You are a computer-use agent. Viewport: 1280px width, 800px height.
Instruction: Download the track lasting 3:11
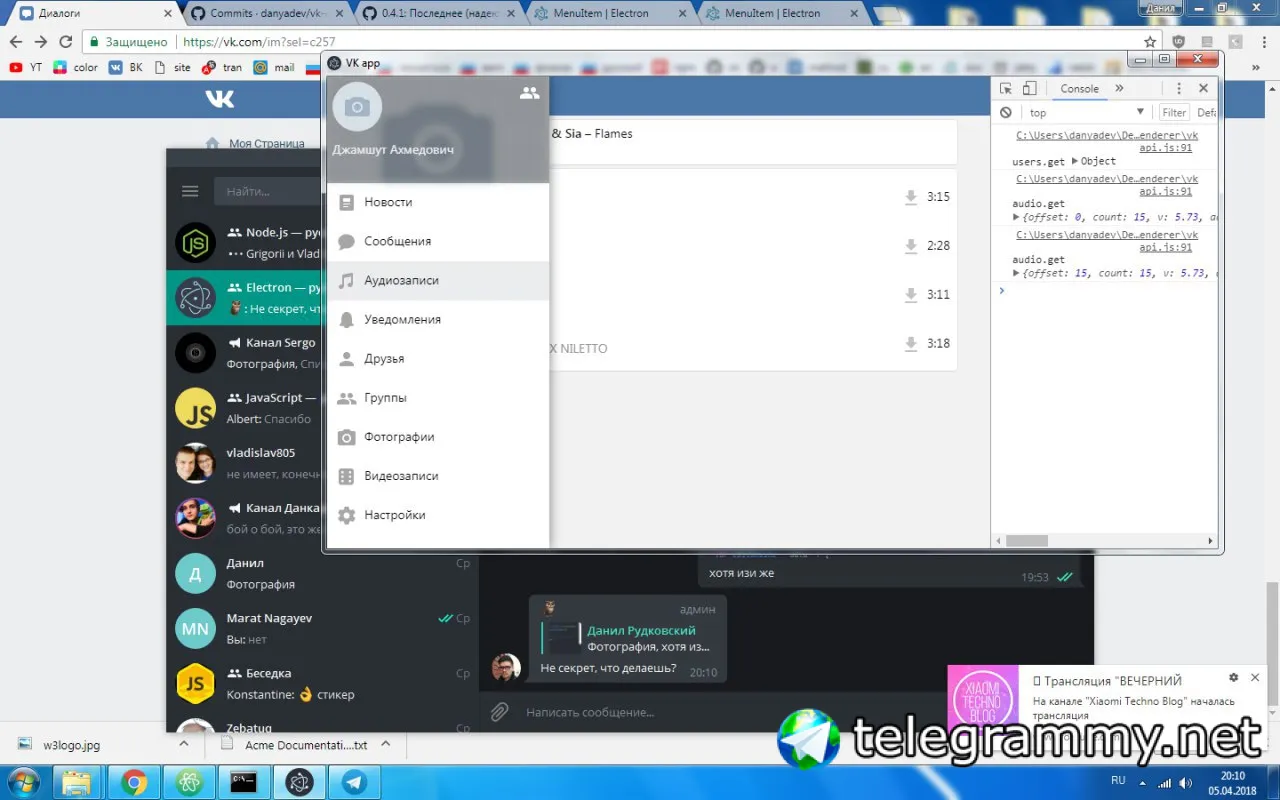911,295
